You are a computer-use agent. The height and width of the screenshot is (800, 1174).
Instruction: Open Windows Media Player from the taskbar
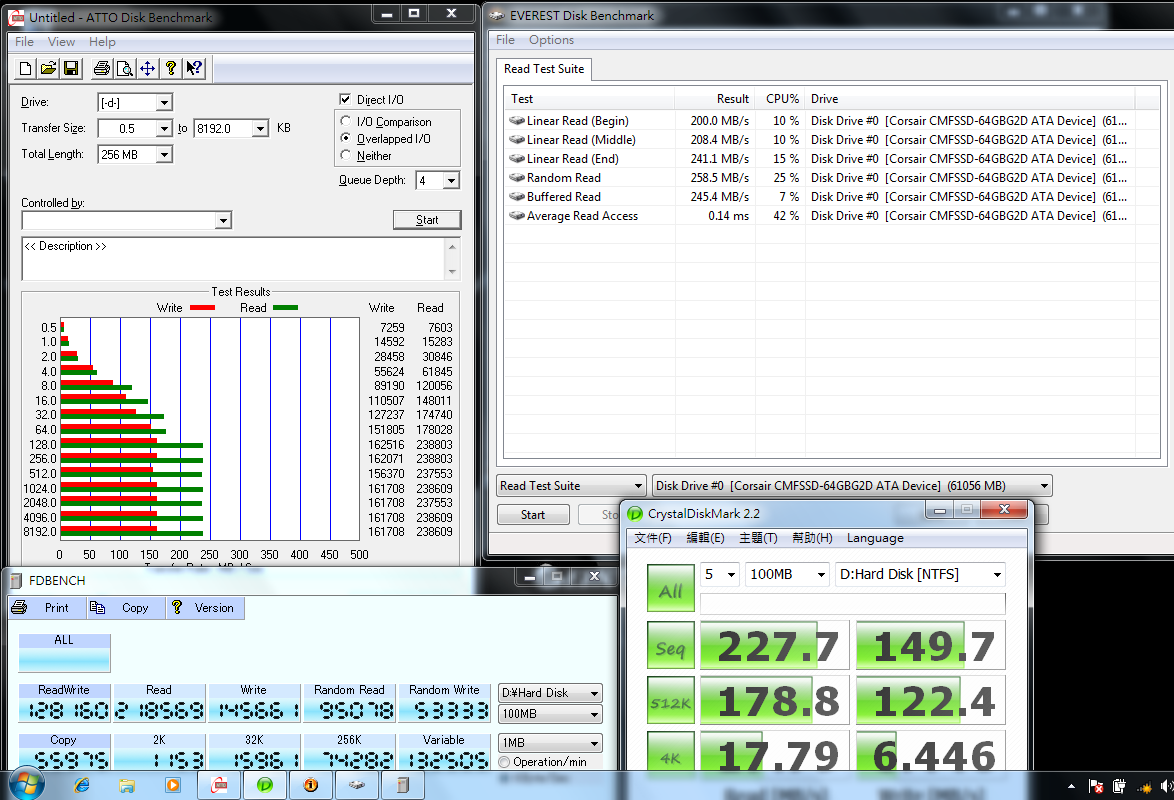173,785
